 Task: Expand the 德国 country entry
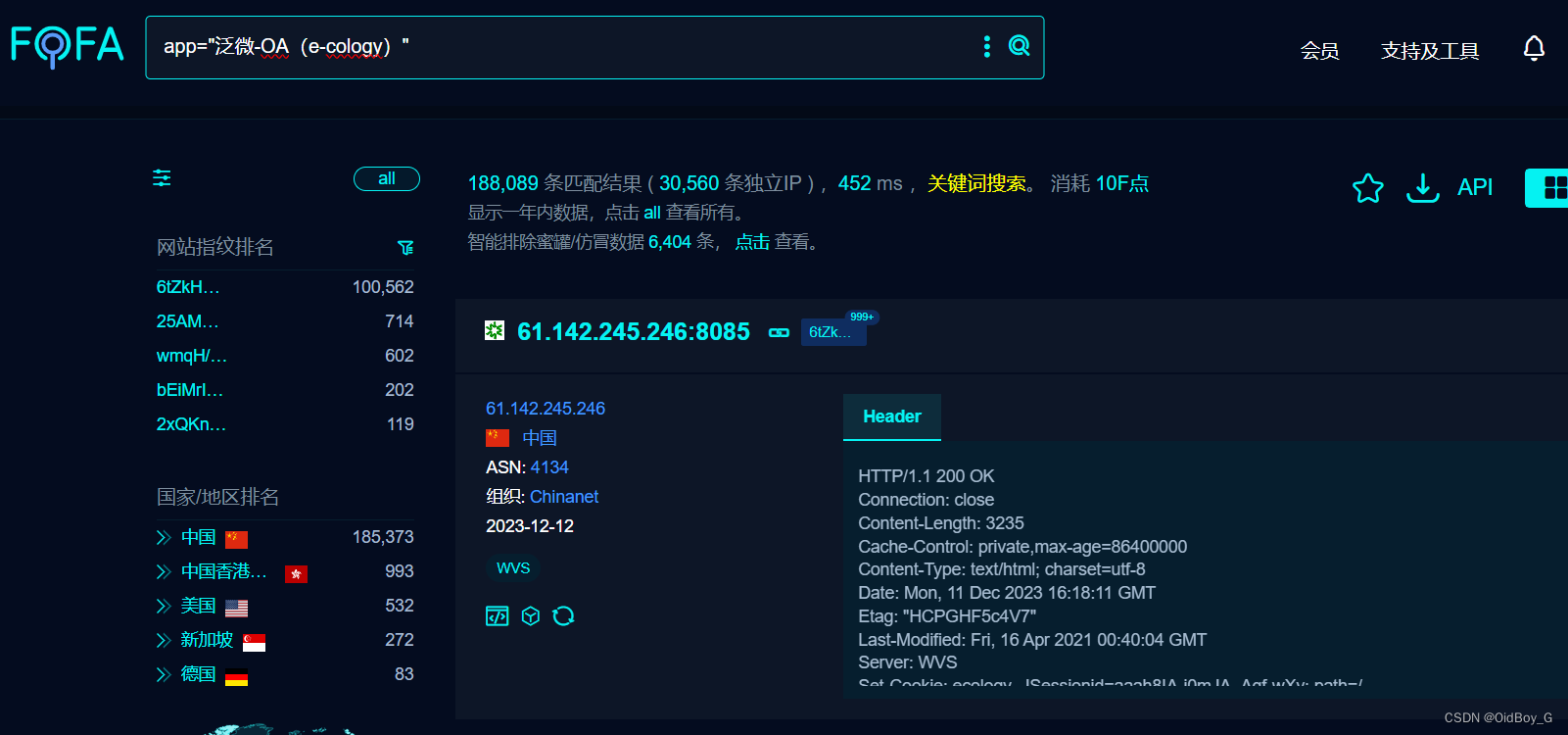pos(164,674)
